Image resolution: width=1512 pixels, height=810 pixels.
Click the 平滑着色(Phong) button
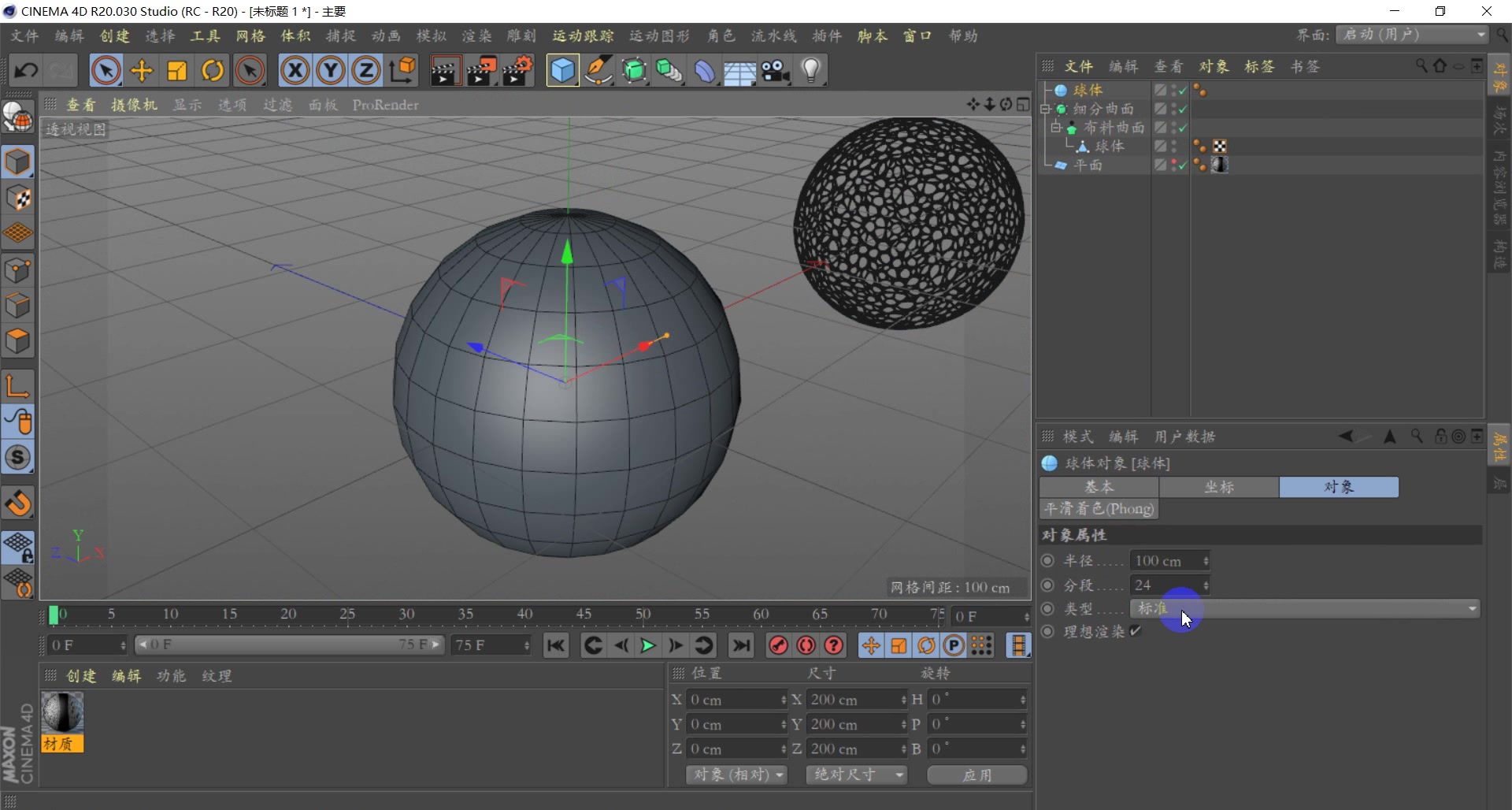tap(1099, 508)
